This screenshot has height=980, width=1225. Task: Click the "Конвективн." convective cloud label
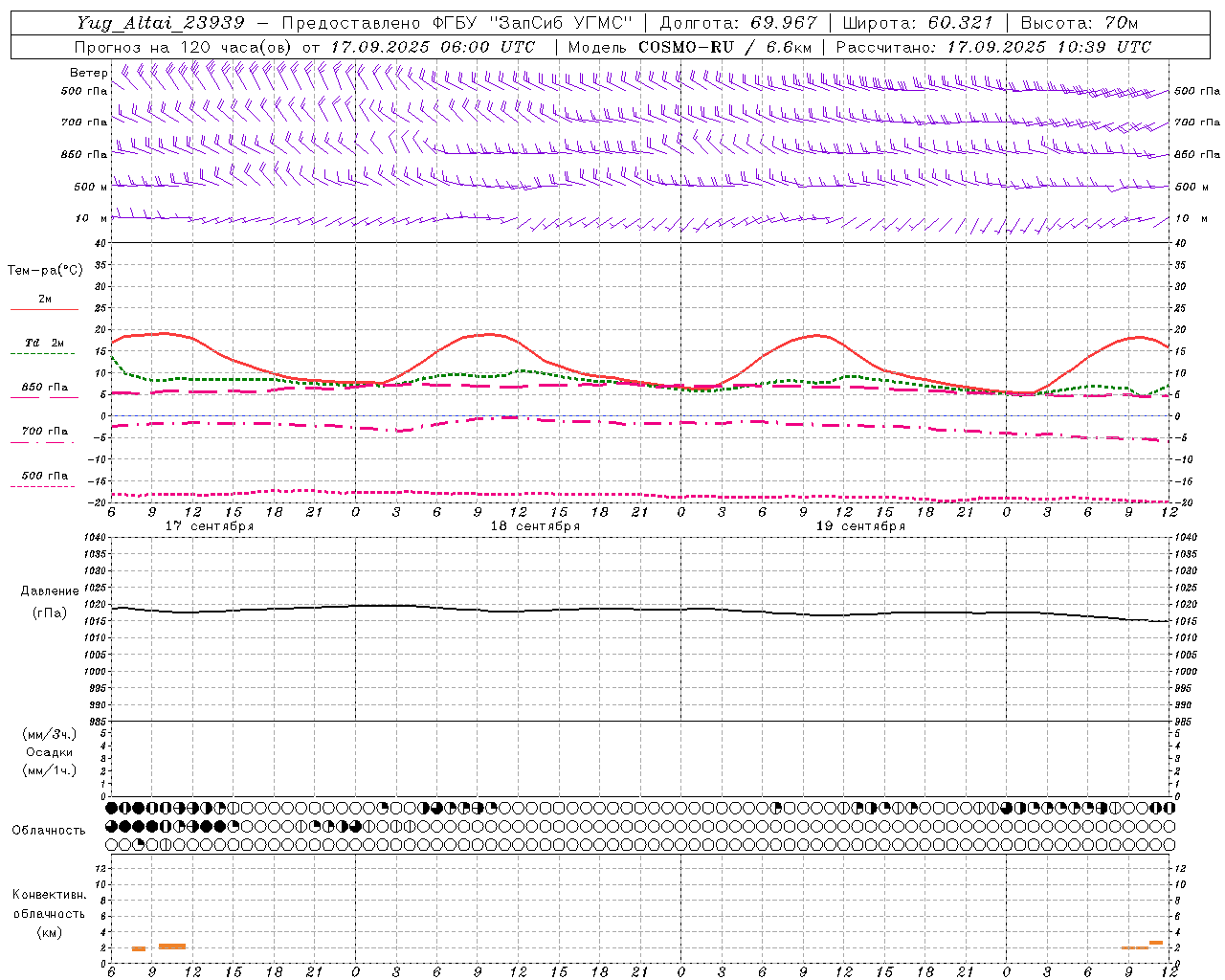[x=49, y=895]
